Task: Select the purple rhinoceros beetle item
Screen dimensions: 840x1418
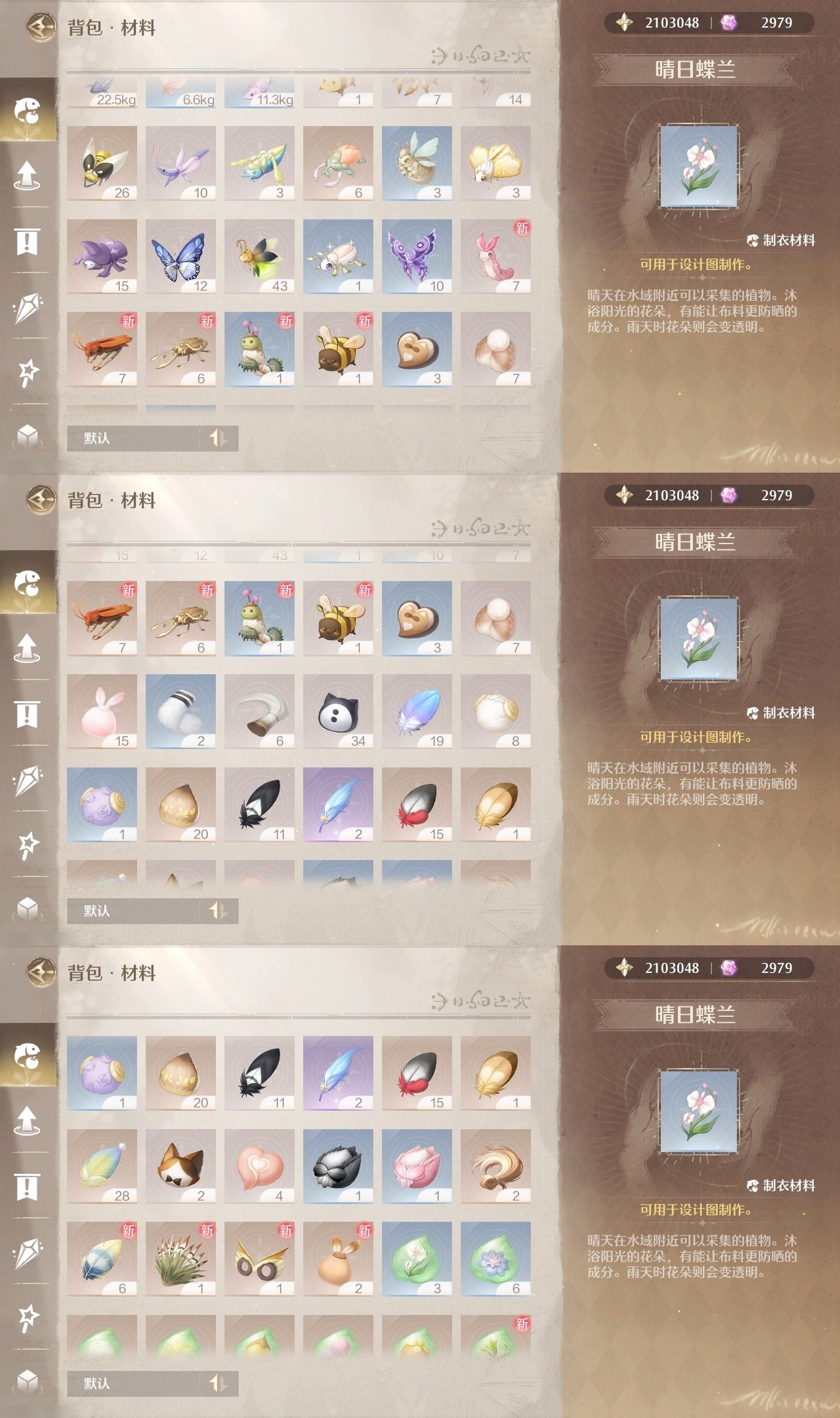Action: tap(102, 257)
